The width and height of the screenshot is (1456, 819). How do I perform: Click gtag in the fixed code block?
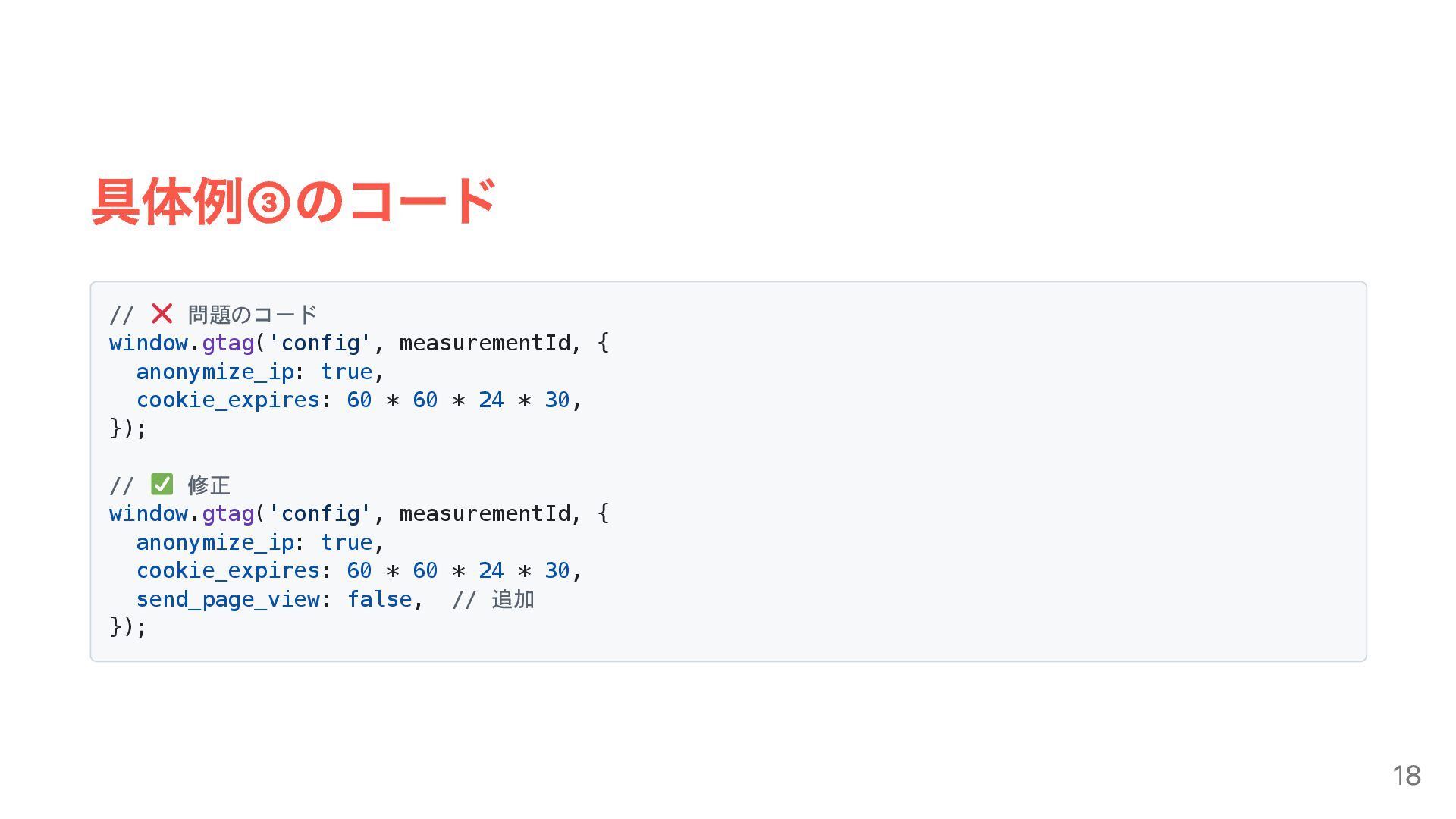tap(227, 513)
